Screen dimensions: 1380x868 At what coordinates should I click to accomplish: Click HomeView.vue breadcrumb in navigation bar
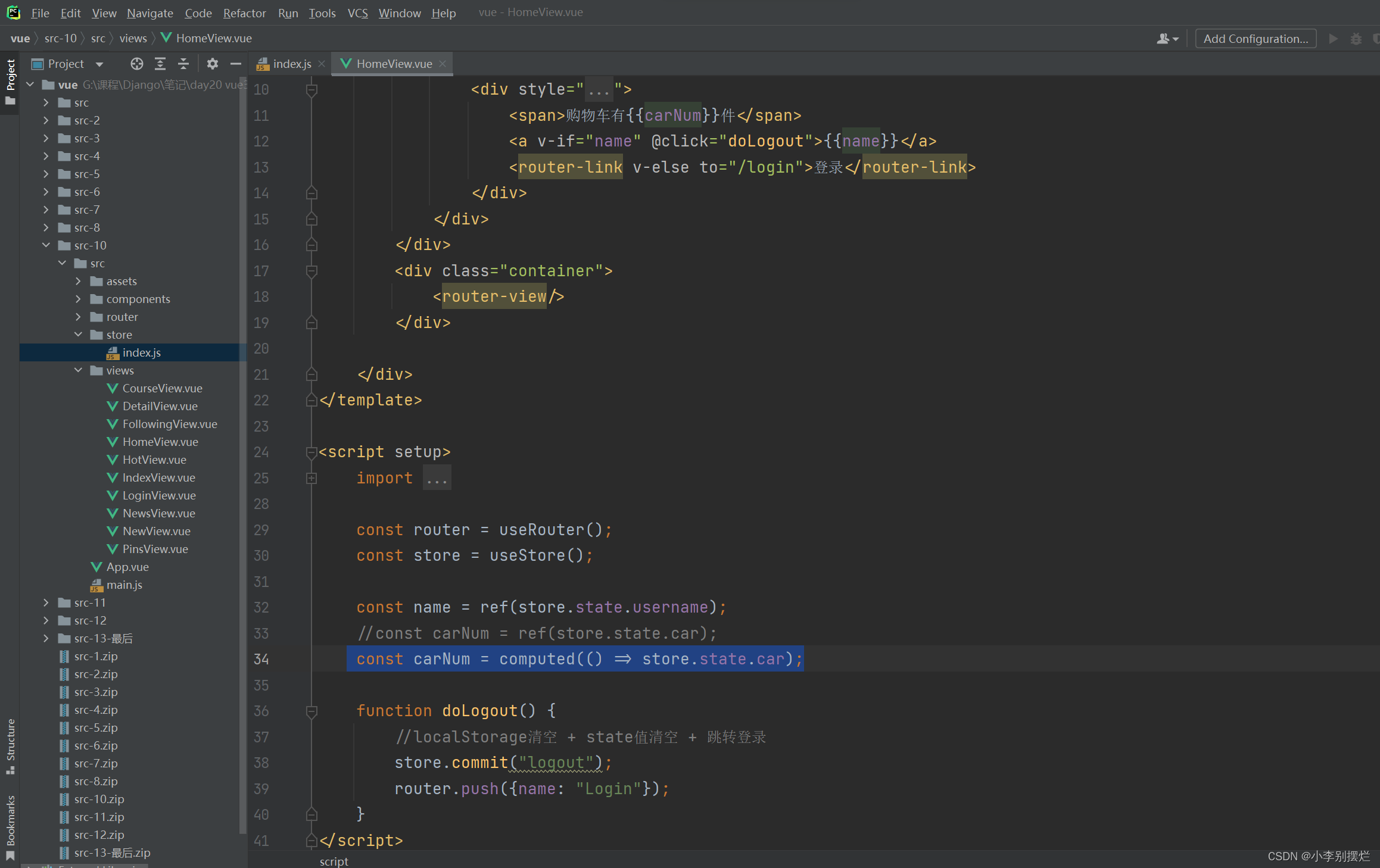pyautogui.click(x=206, y=38)
